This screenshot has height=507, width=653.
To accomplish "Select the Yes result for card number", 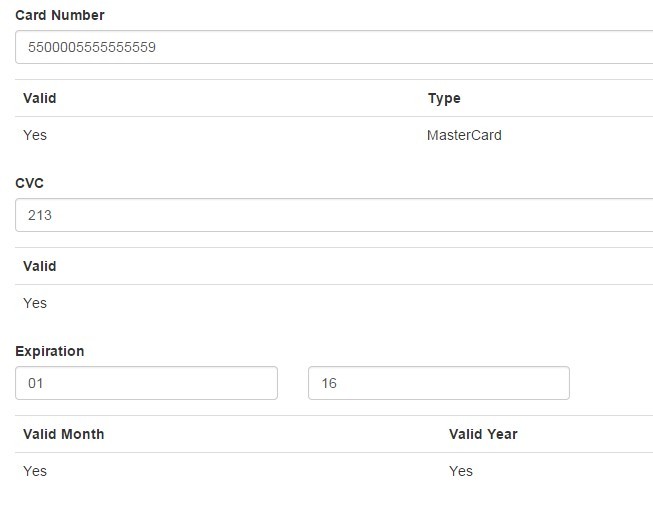I will click(35, 135).
